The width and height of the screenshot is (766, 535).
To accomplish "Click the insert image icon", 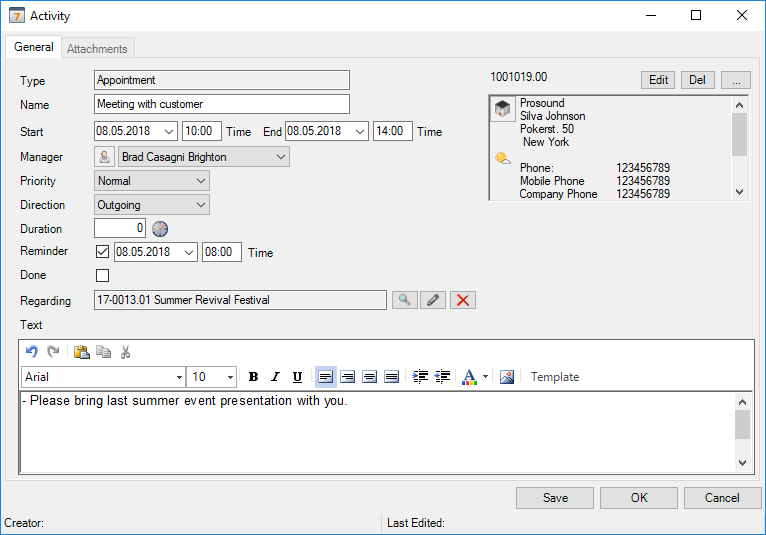I will (x=507, y=377).
